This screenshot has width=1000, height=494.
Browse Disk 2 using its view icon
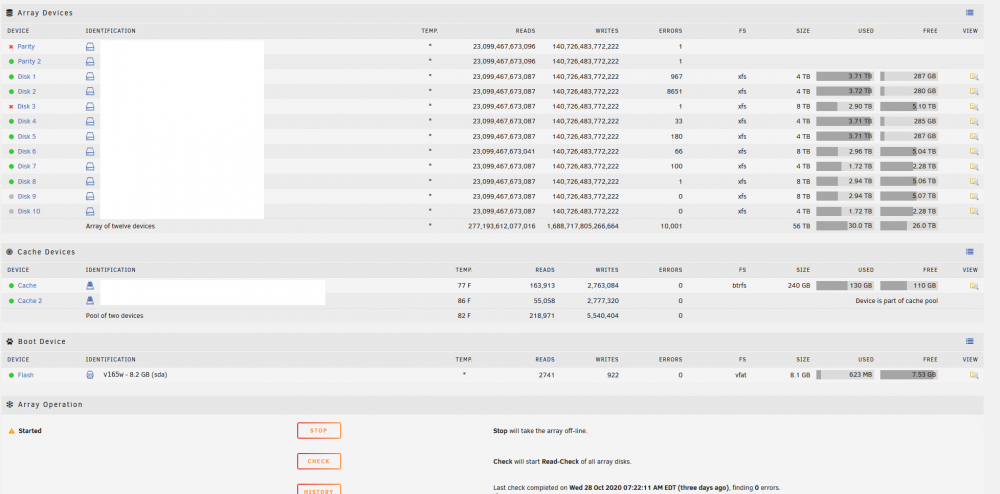click(x=974, y=92)
